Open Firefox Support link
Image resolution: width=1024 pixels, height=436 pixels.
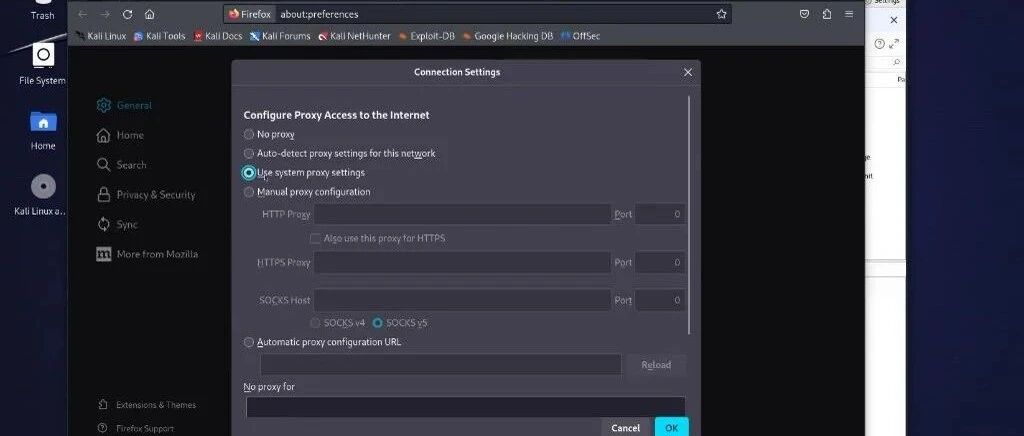click(136, 428)
